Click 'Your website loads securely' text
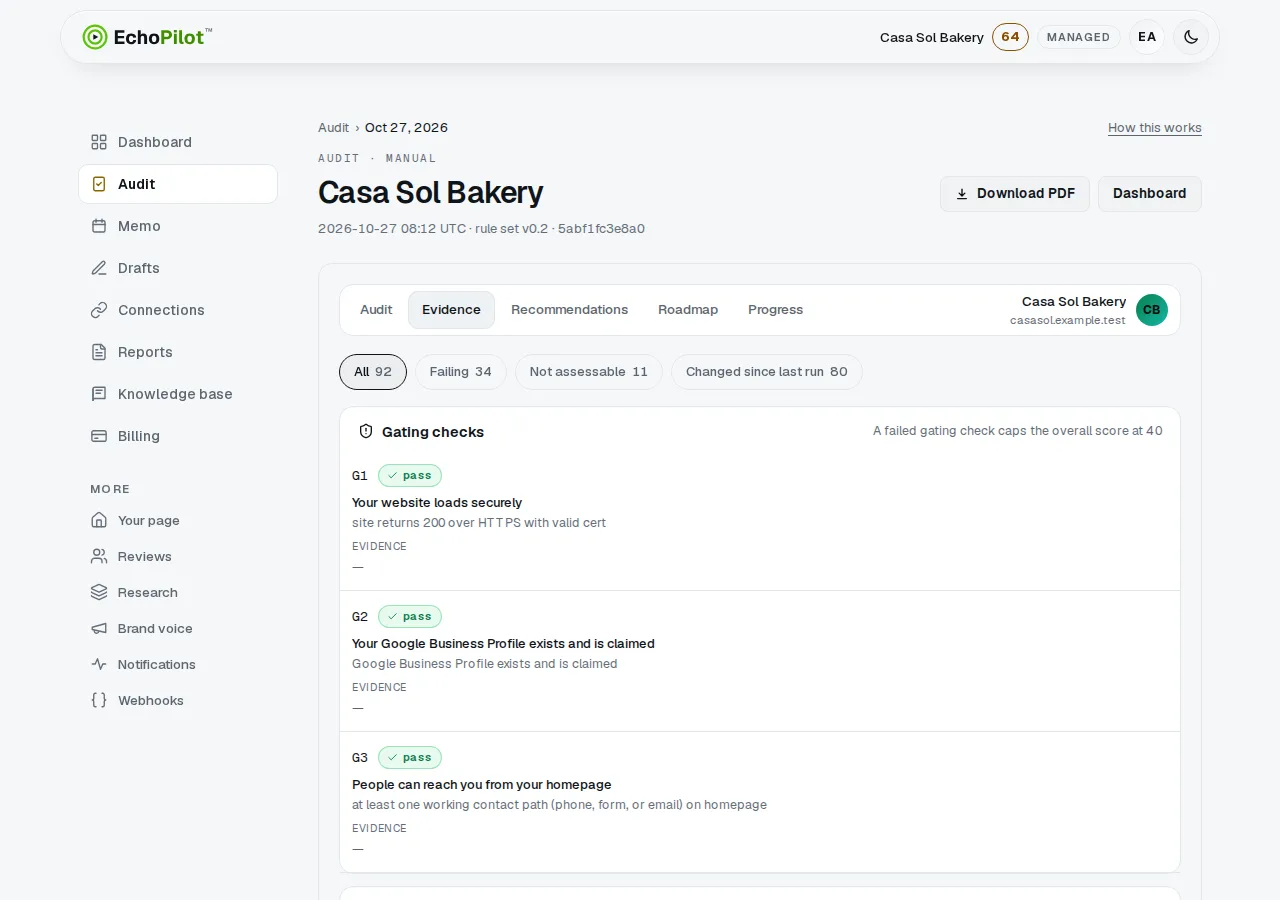1280x900 pixels. (437, 503)
